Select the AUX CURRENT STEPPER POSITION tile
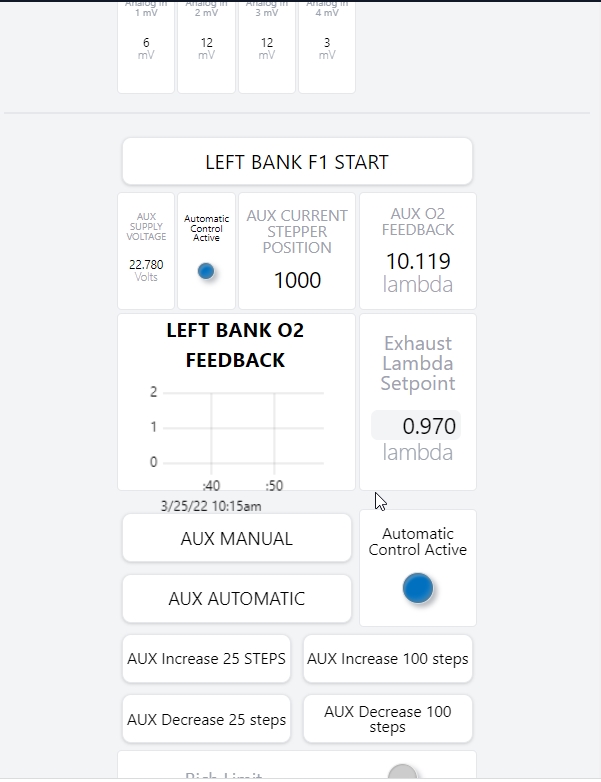Viewport: 601px width, 782px height. [297, 251]
